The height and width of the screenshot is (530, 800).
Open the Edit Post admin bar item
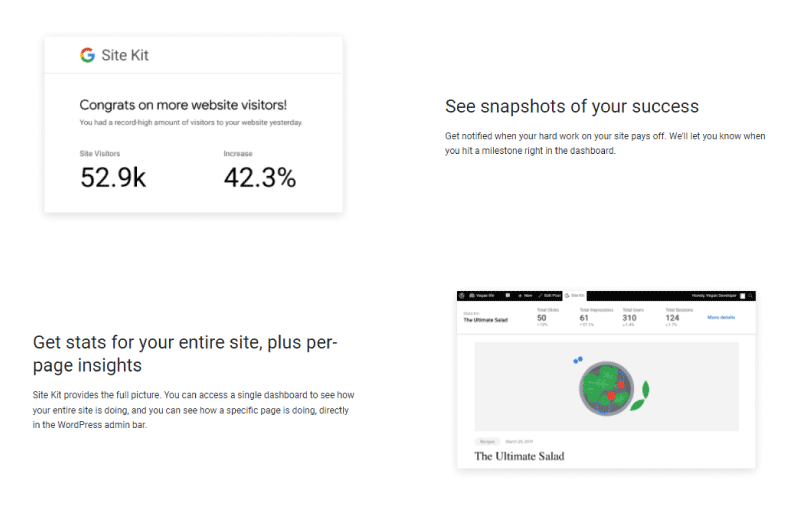point(549,295)
